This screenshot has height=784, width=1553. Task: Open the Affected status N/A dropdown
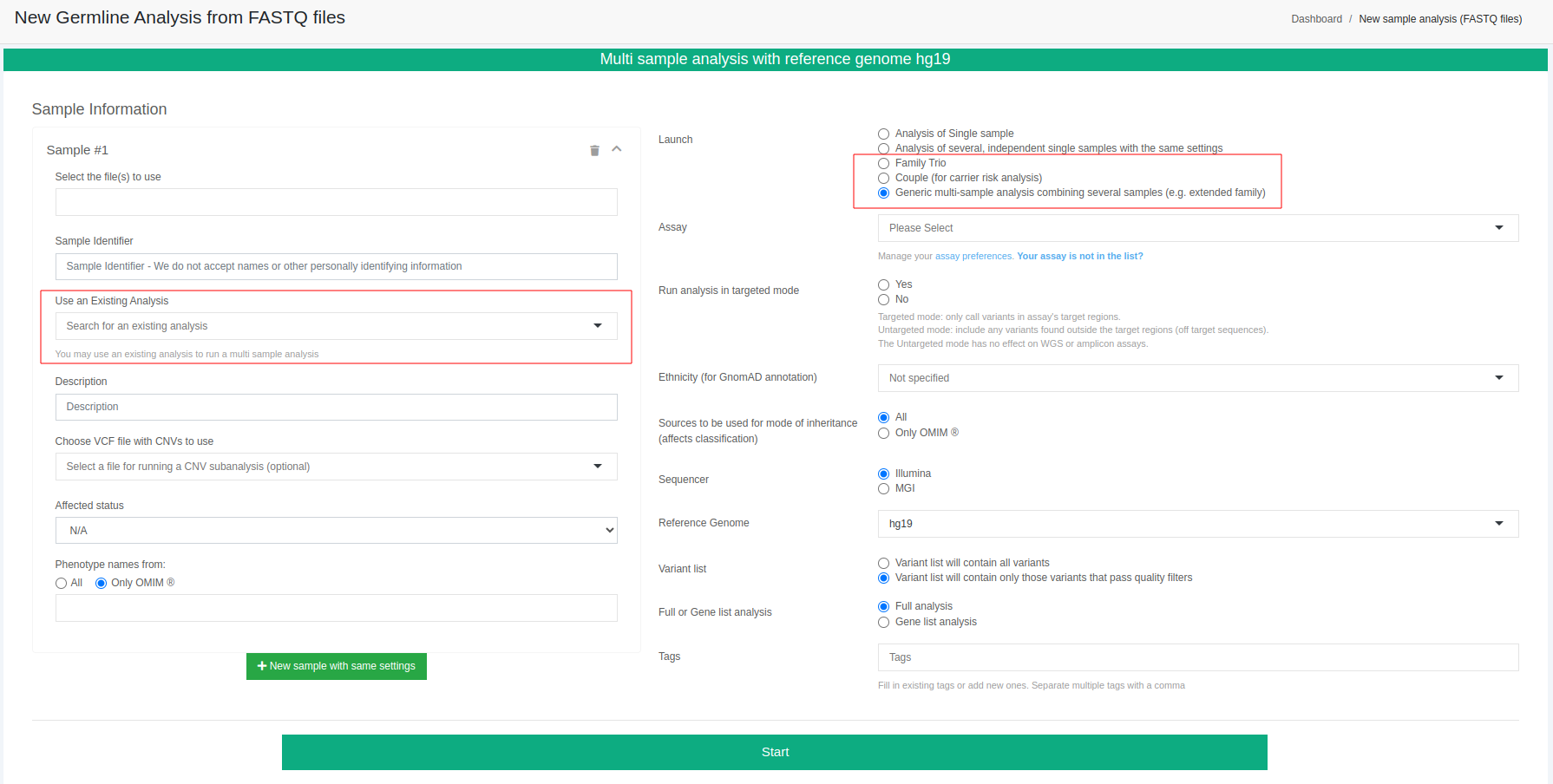pos(337,530)
